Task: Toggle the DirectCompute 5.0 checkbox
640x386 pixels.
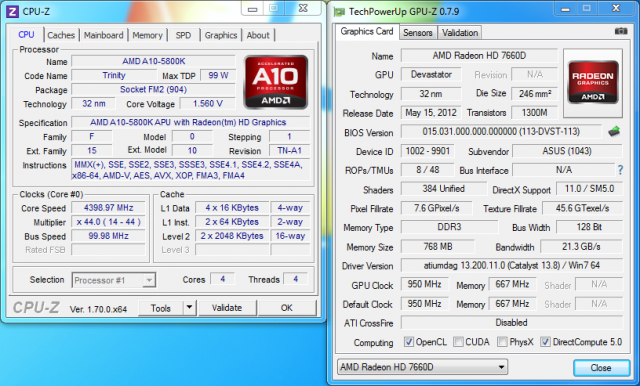Action: click(545, 342)
